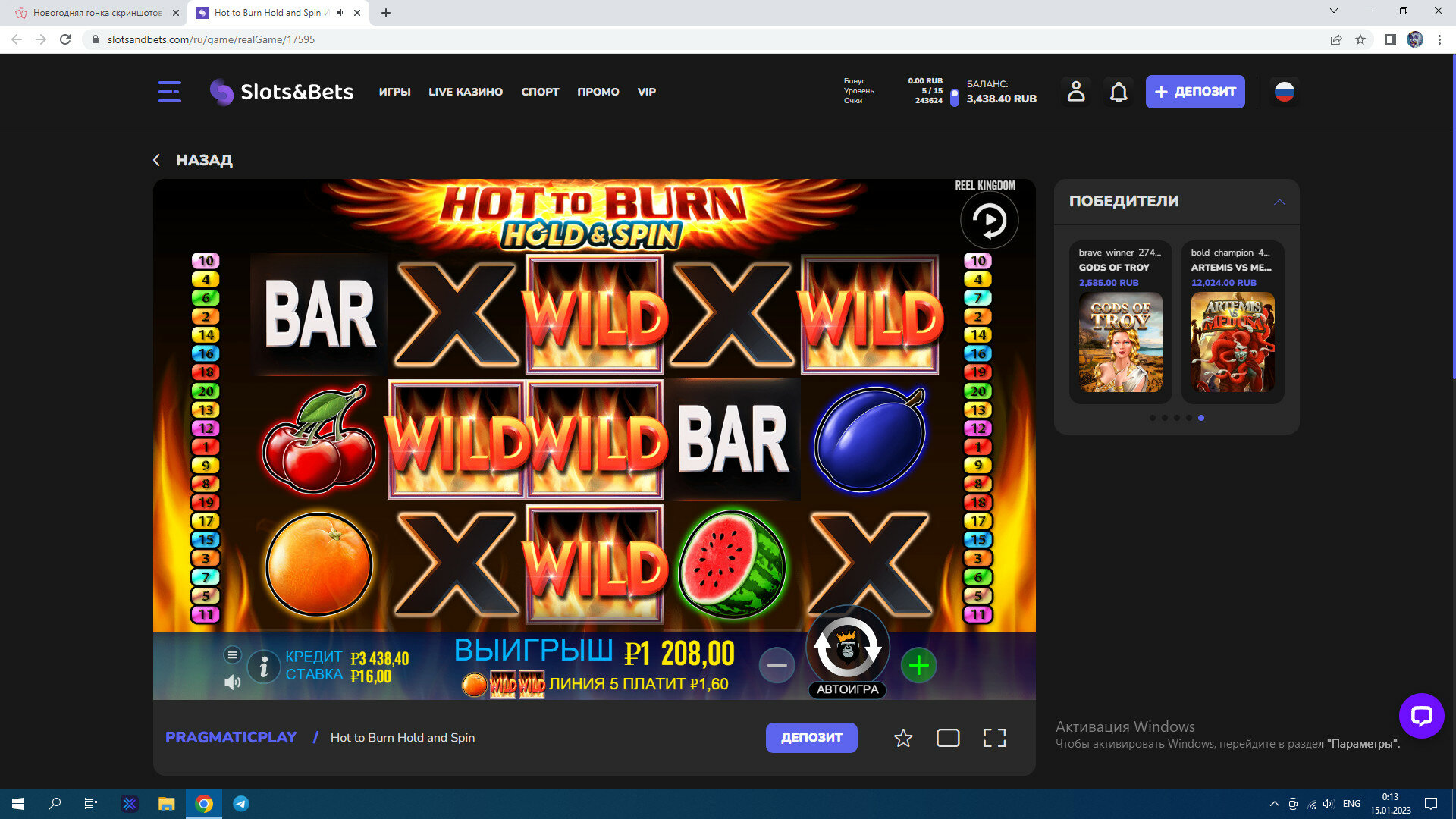This screenshot has height=819, width=1456.
Task: Click the game replay history icon
Action: click(x=989, y=221)
